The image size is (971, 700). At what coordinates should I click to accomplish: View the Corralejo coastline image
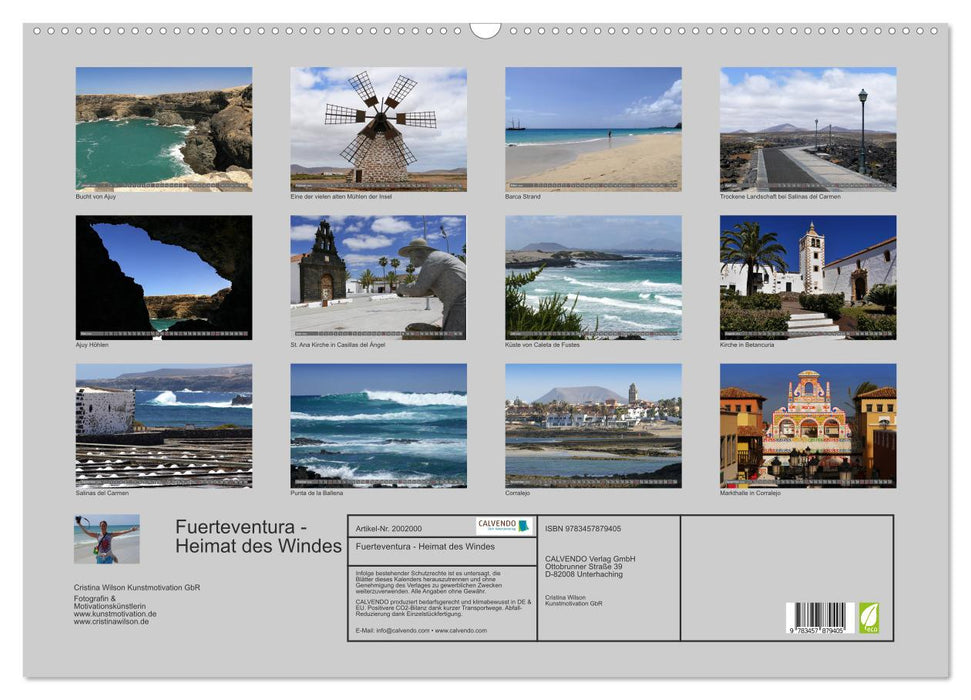tap(593, 428)
